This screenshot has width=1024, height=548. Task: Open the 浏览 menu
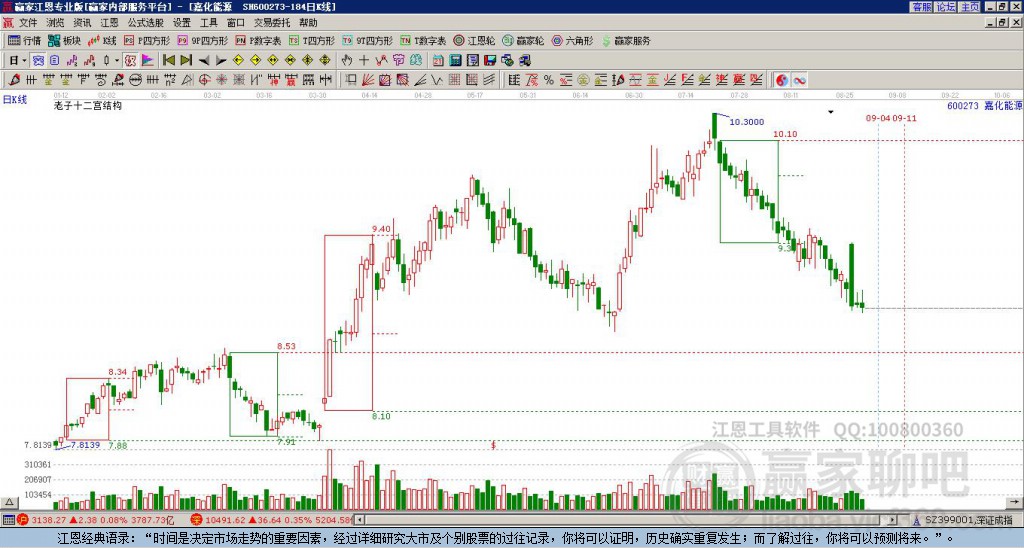[55, 23]
